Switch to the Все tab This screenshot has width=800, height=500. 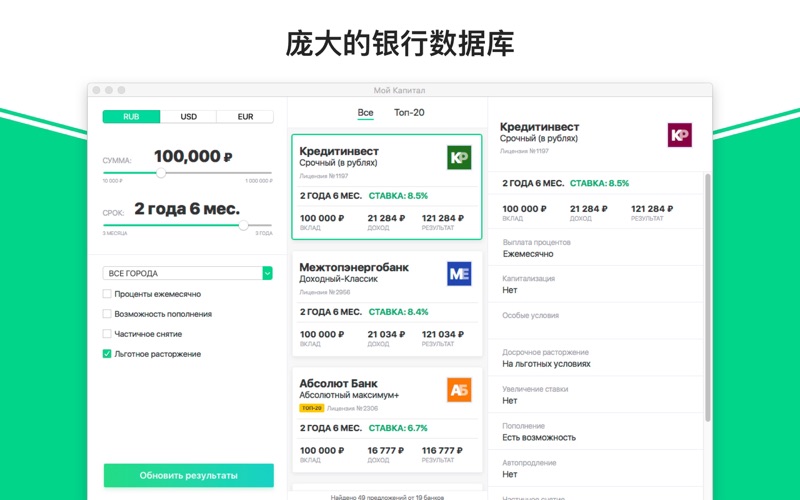click(365, 113)
